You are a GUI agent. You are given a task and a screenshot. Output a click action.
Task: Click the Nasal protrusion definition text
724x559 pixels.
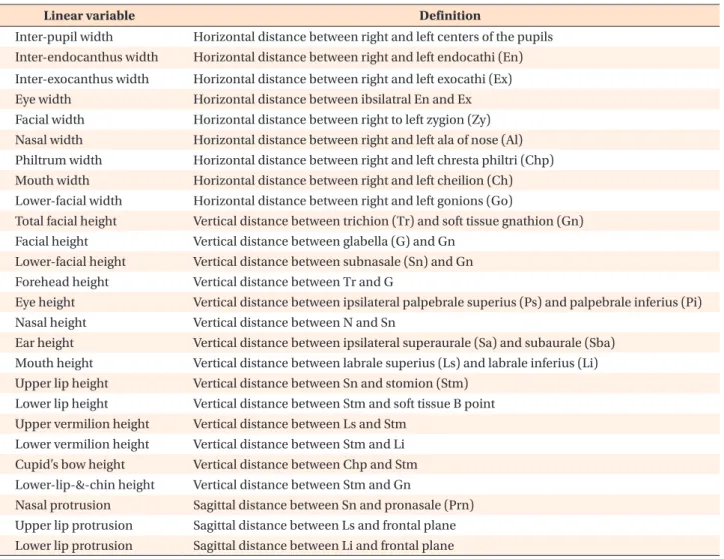(x=333, y=505)
